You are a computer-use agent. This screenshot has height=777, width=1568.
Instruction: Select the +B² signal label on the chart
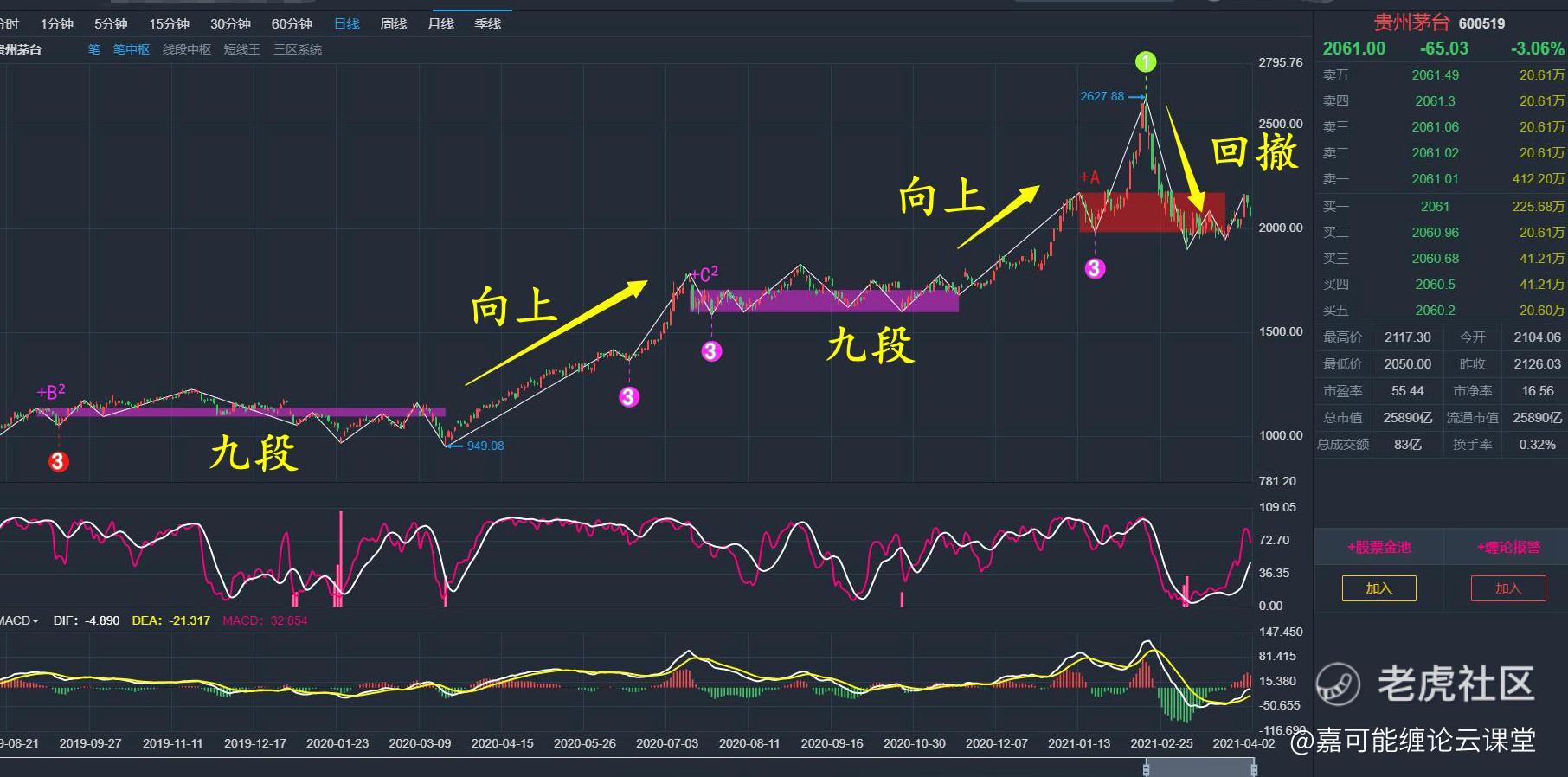point(51,392)
